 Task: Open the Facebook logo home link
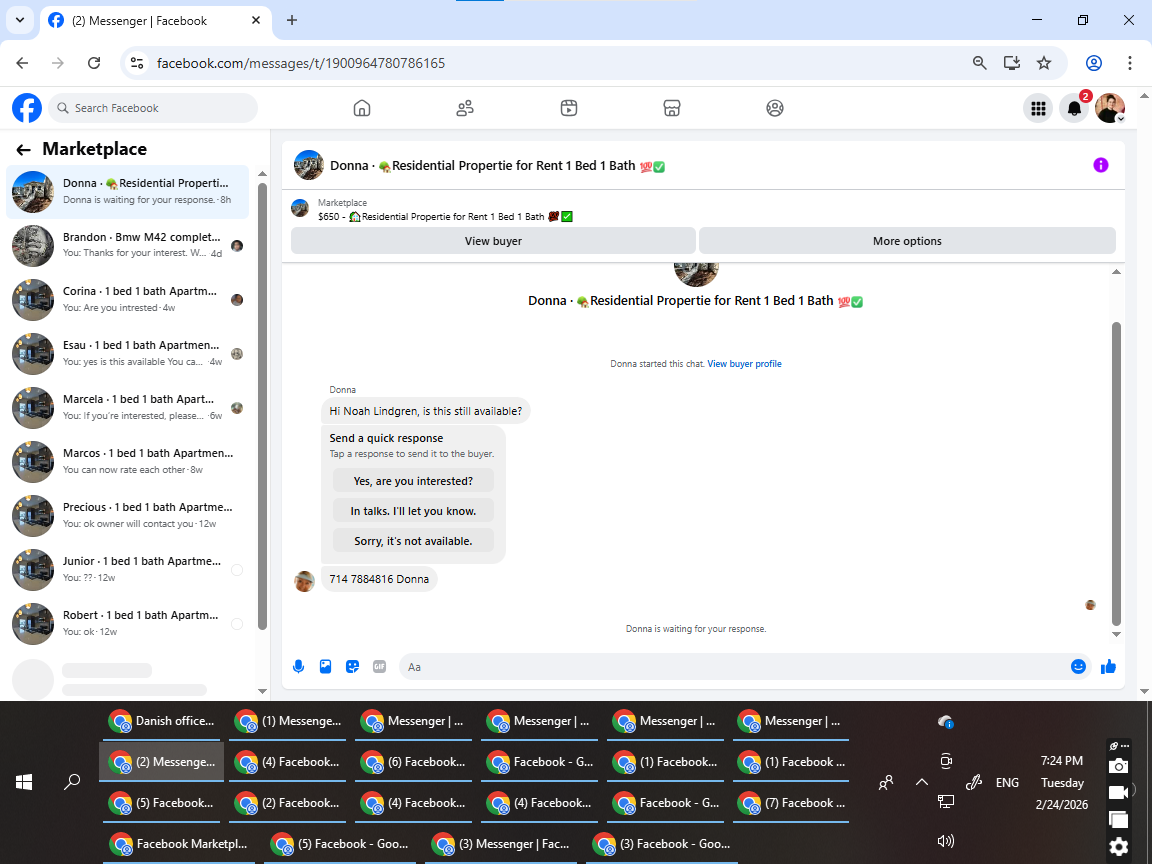pos(27,108)
